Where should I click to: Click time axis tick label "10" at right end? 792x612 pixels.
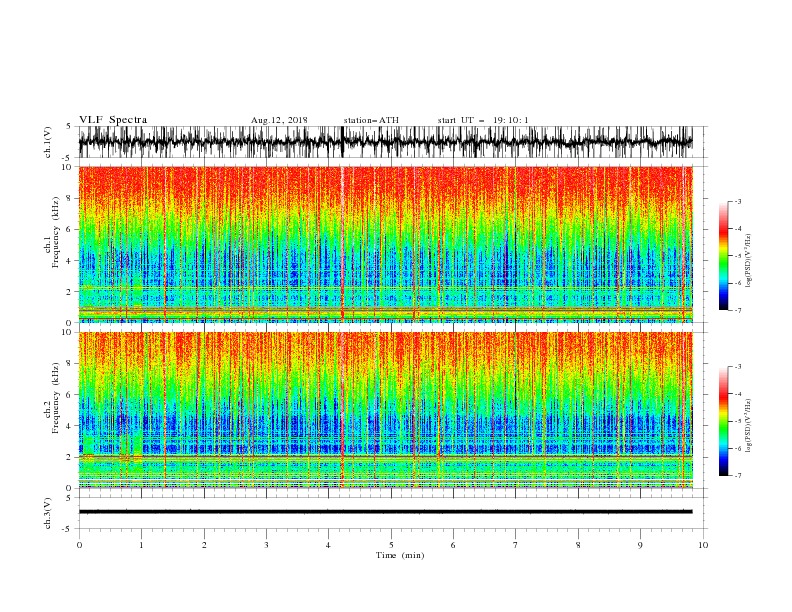point(703,545)
